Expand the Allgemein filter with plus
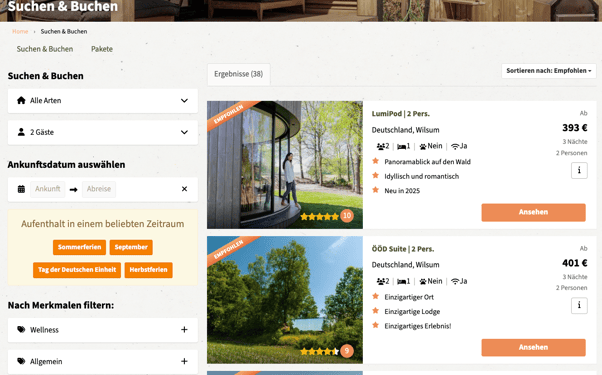 (184, 361)
